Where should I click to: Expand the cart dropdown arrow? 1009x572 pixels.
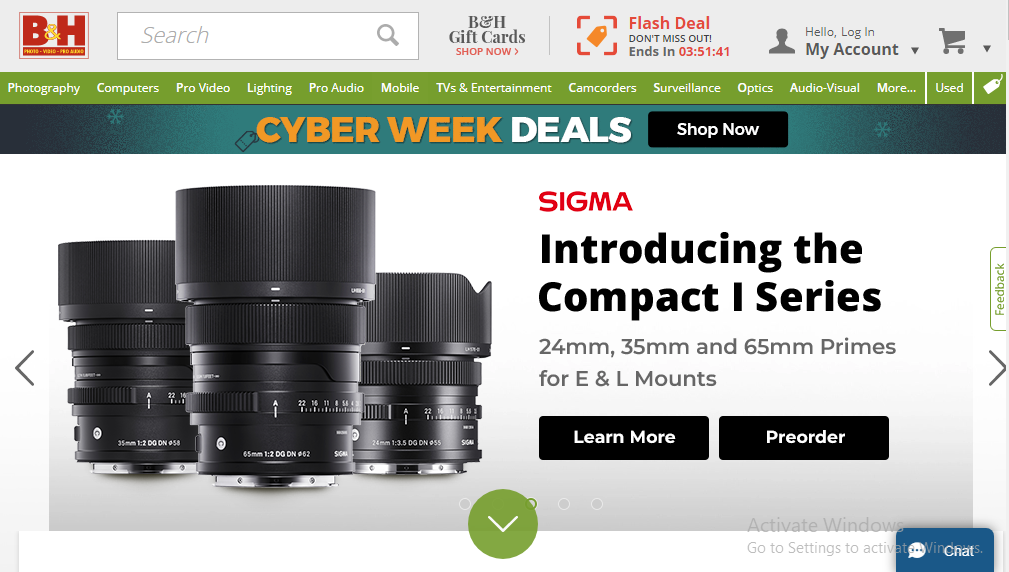tap(987, 49)
